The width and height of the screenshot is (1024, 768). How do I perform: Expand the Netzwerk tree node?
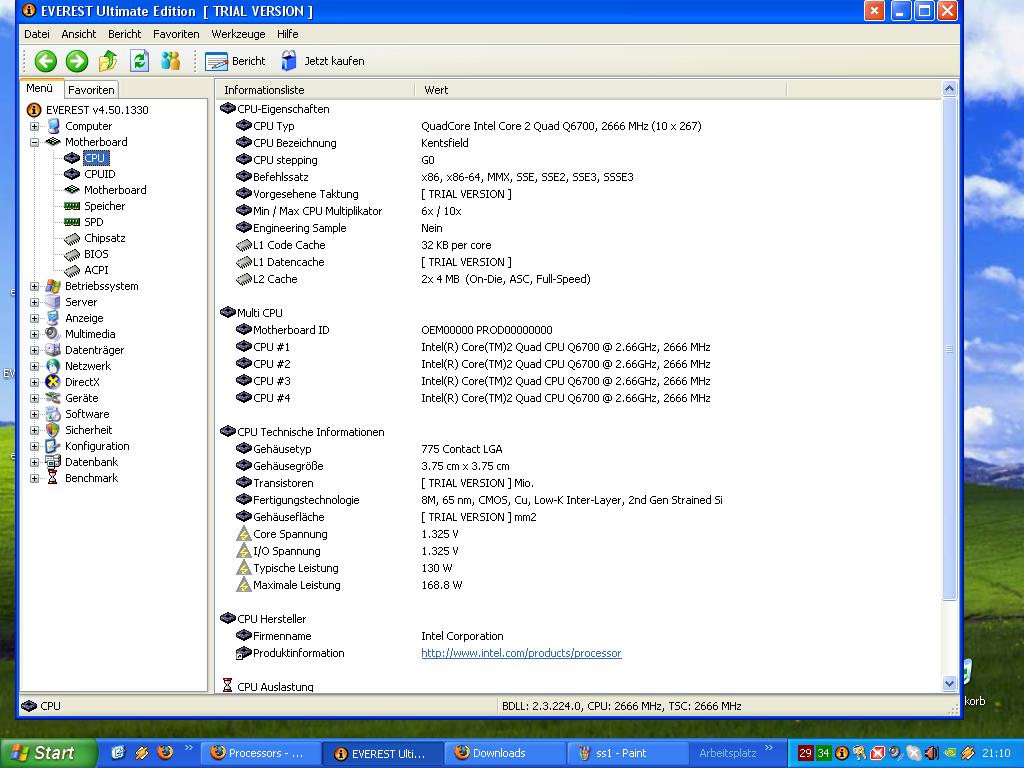tap(35, 366)
